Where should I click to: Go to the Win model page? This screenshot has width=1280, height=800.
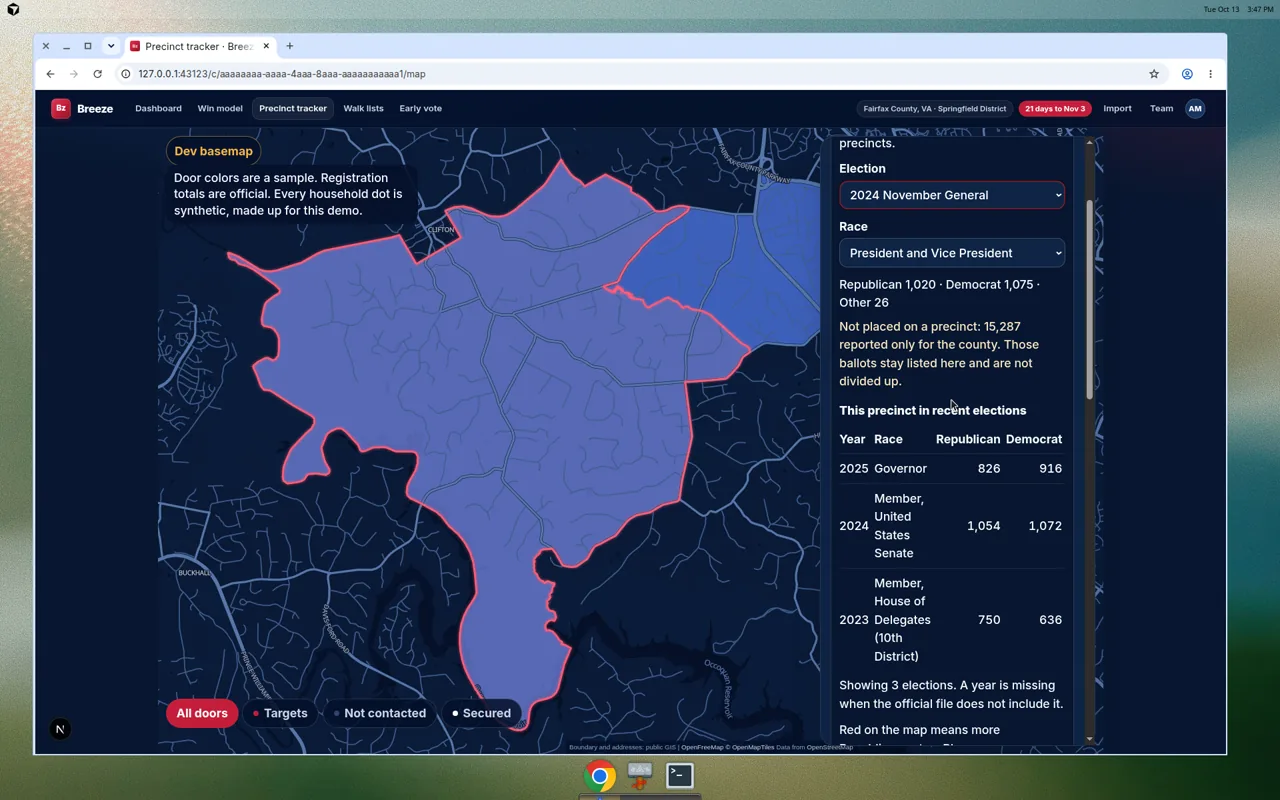[x=220, y=108]
